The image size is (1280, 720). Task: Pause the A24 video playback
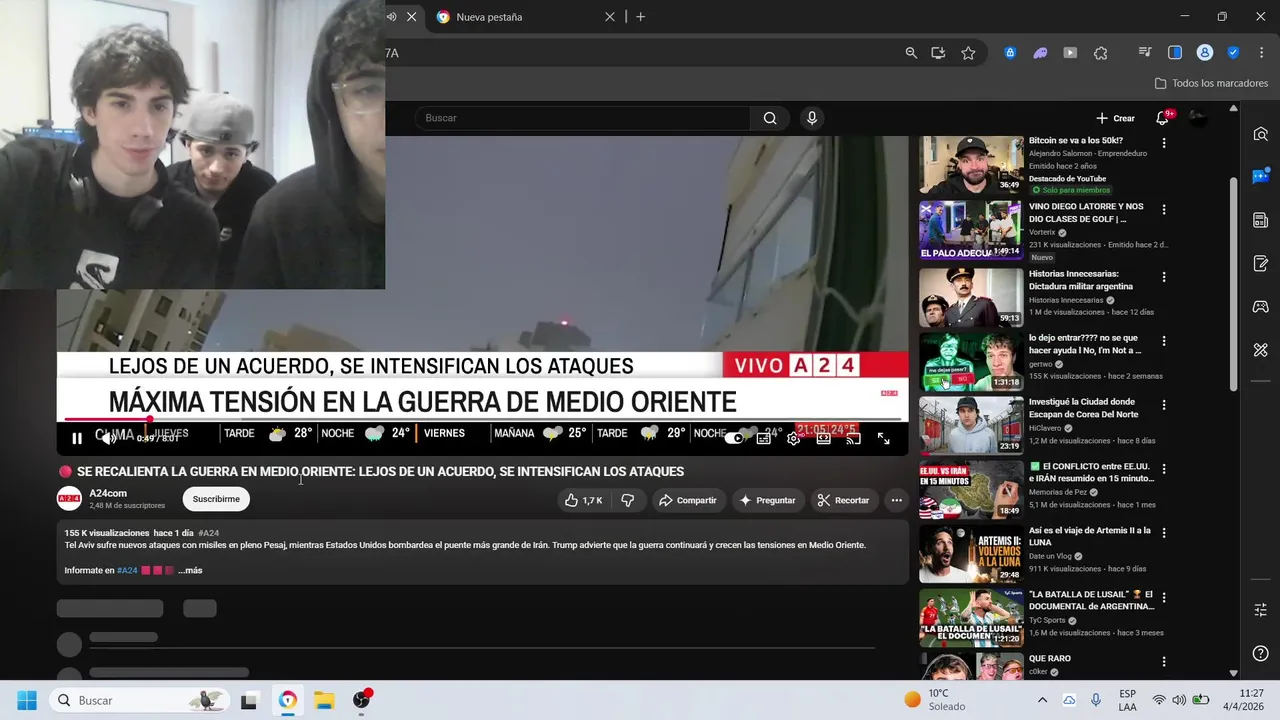[77, 438]
